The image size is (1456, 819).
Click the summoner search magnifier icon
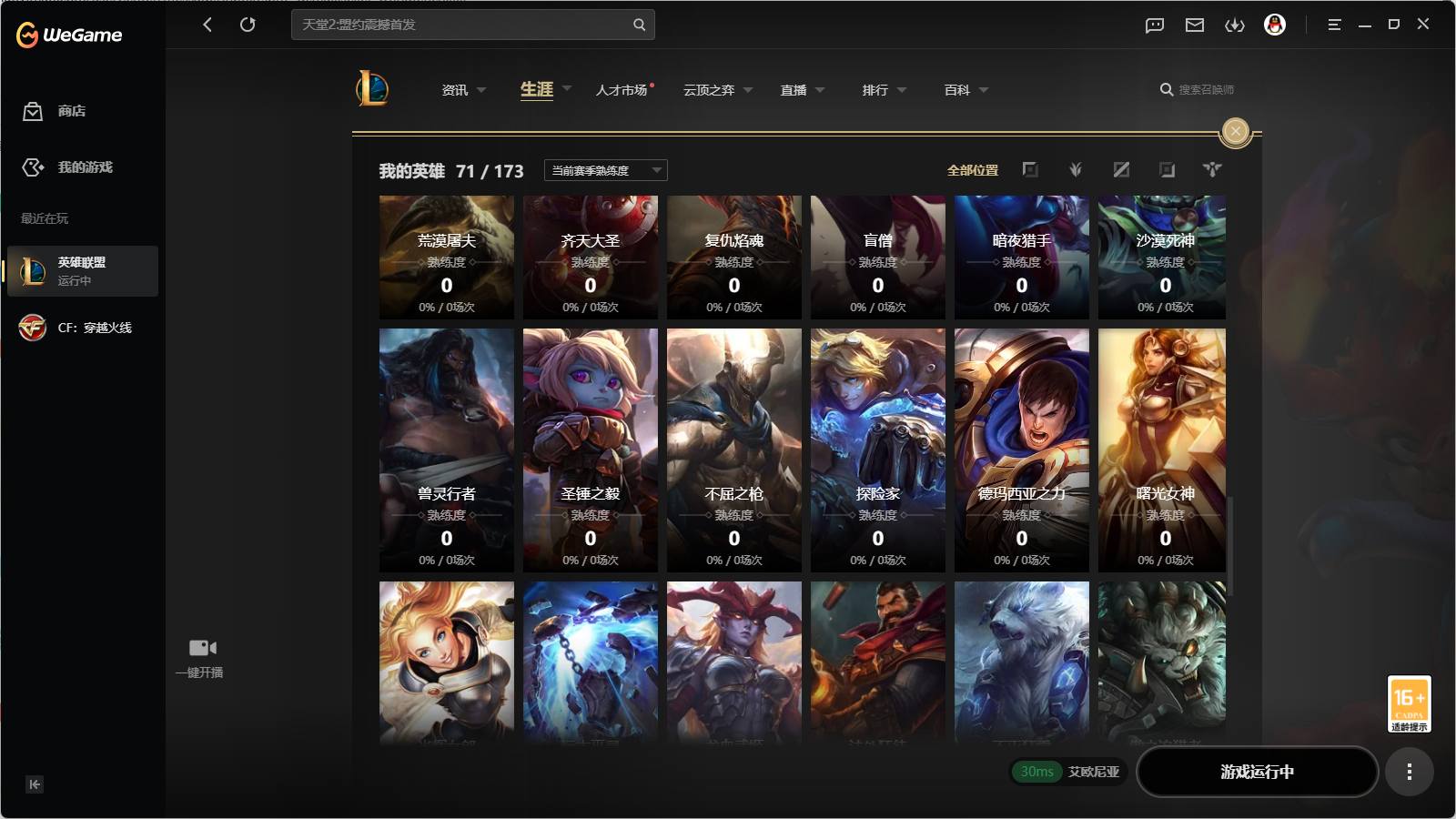(1166, 89)
